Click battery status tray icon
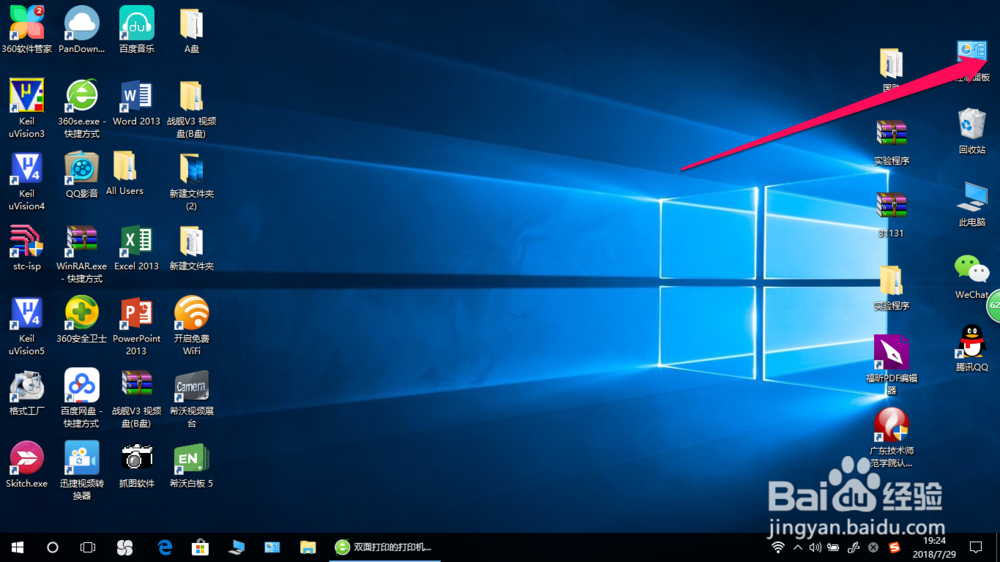The height and width of the screenshot is (562, 1000). click(833, 547)
